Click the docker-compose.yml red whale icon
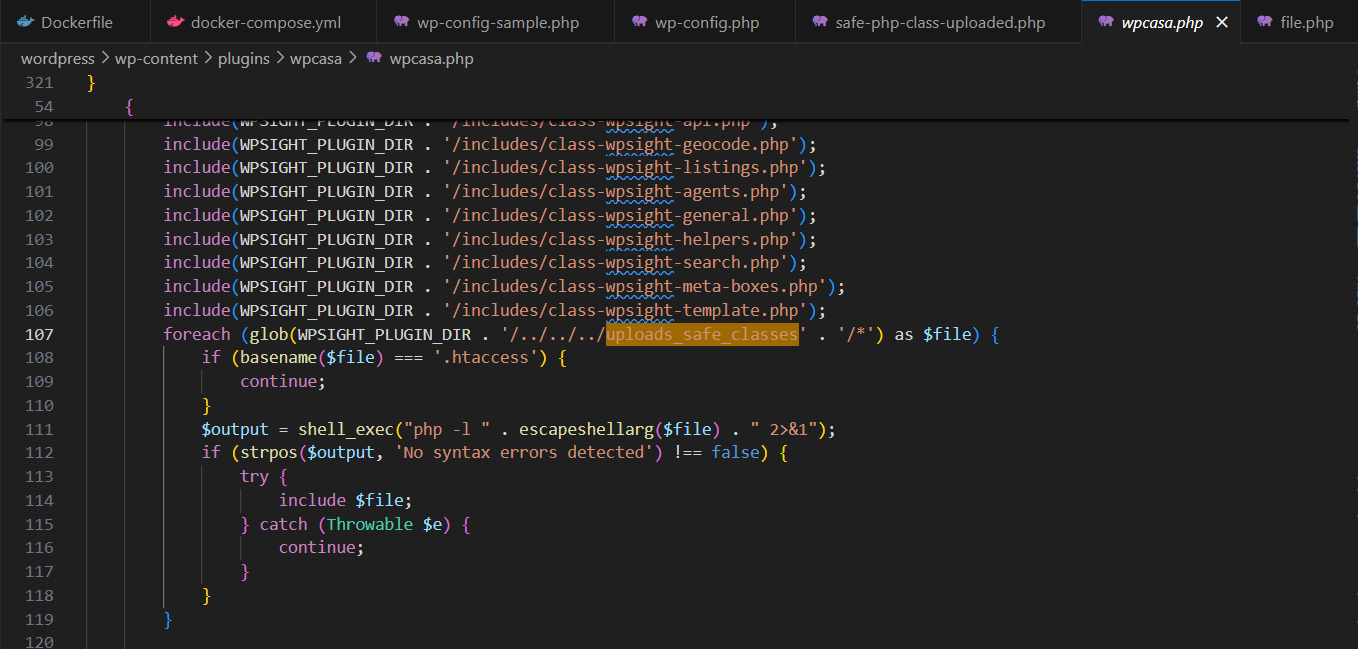This screenshot has width=1358, height=649. click(x=175, y=22)
